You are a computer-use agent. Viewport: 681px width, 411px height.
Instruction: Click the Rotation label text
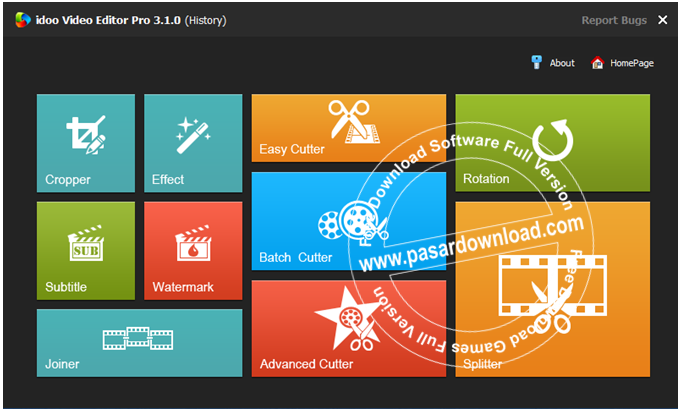pos(486,179)
